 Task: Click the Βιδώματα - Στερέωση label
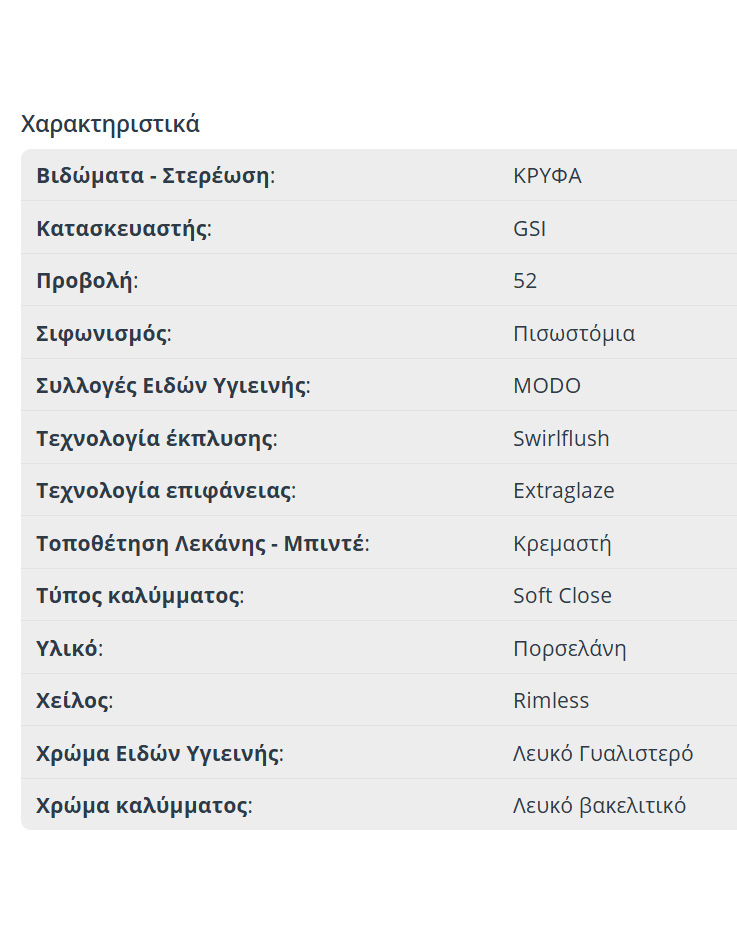pyautogui.click(x=154, y=176)
